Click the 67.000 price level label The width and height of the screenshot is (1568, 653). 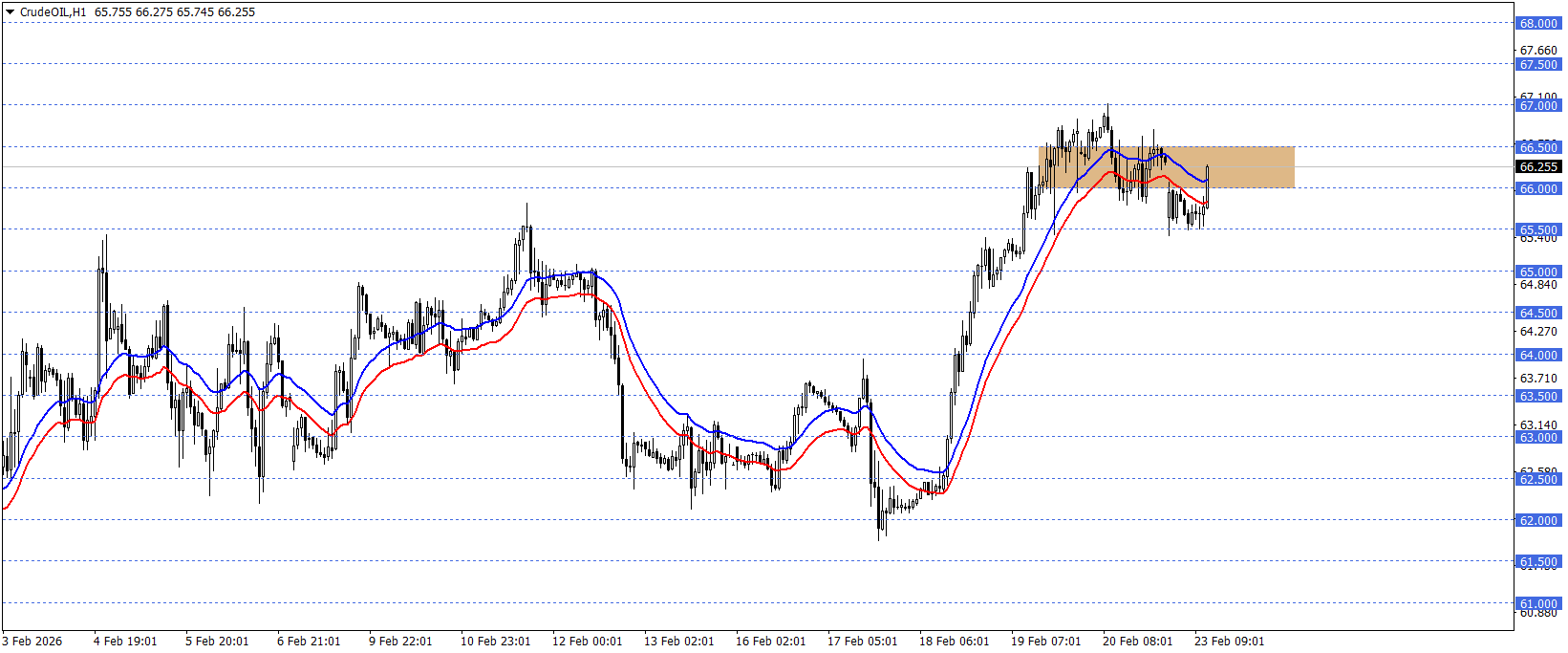pyautogui.click(x=1538, y=106)
